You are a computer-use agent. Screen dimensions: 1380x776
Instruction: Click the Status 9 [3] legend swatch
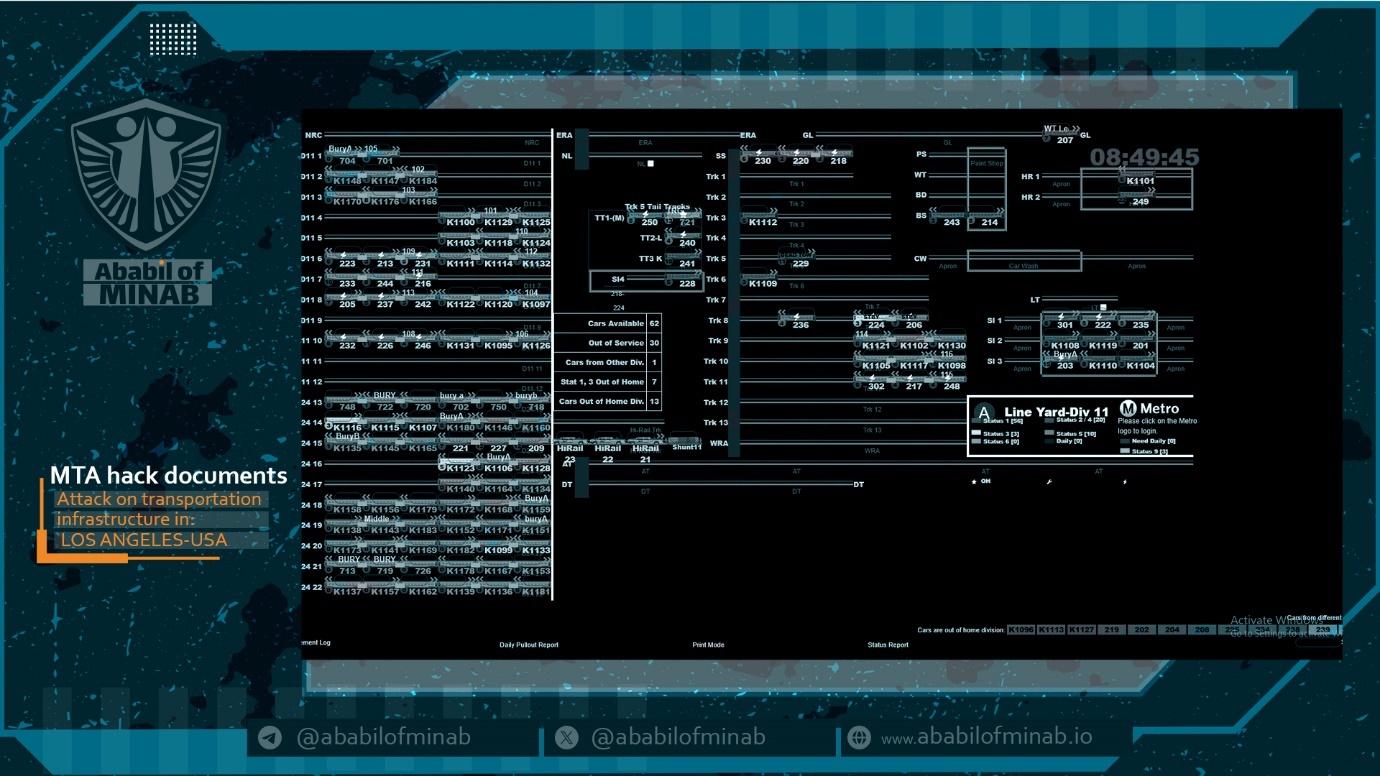1125,452
